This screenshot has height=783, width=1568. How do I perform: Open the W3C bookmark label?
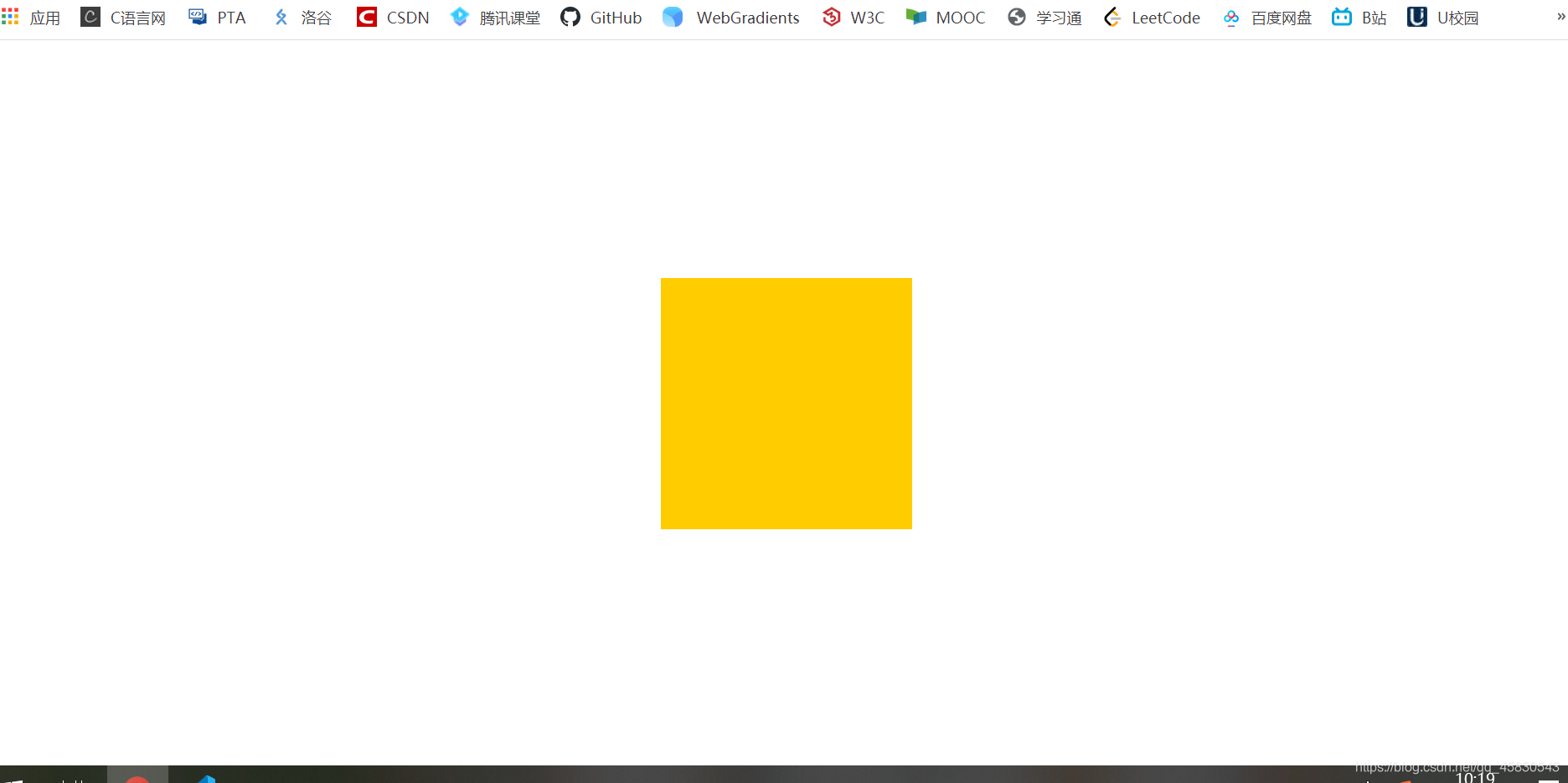(x=868, y=18)
